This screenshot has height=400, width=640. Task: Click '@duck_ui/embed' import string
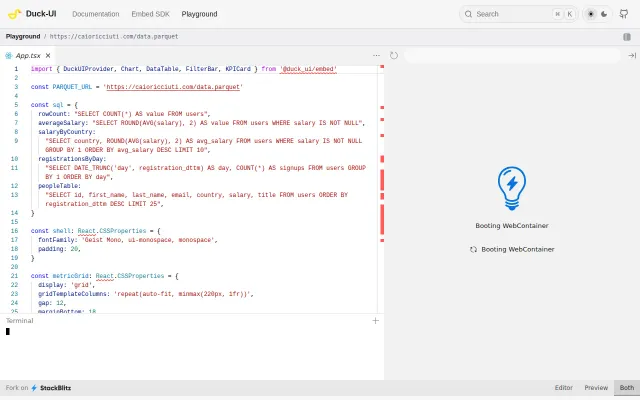coord(308,69)
